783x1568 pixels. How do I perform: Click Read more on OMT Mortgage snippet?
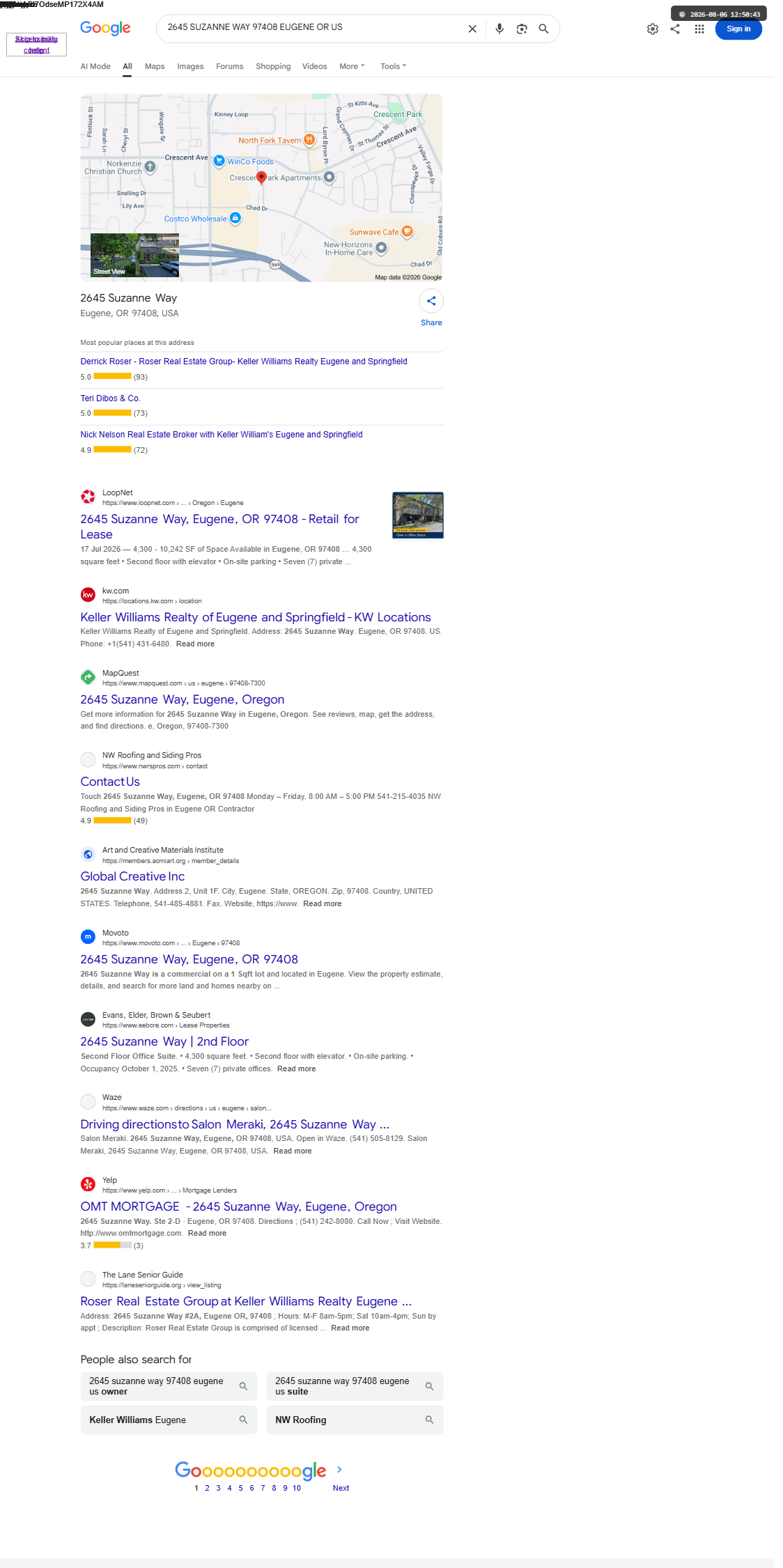(207, 1233)
